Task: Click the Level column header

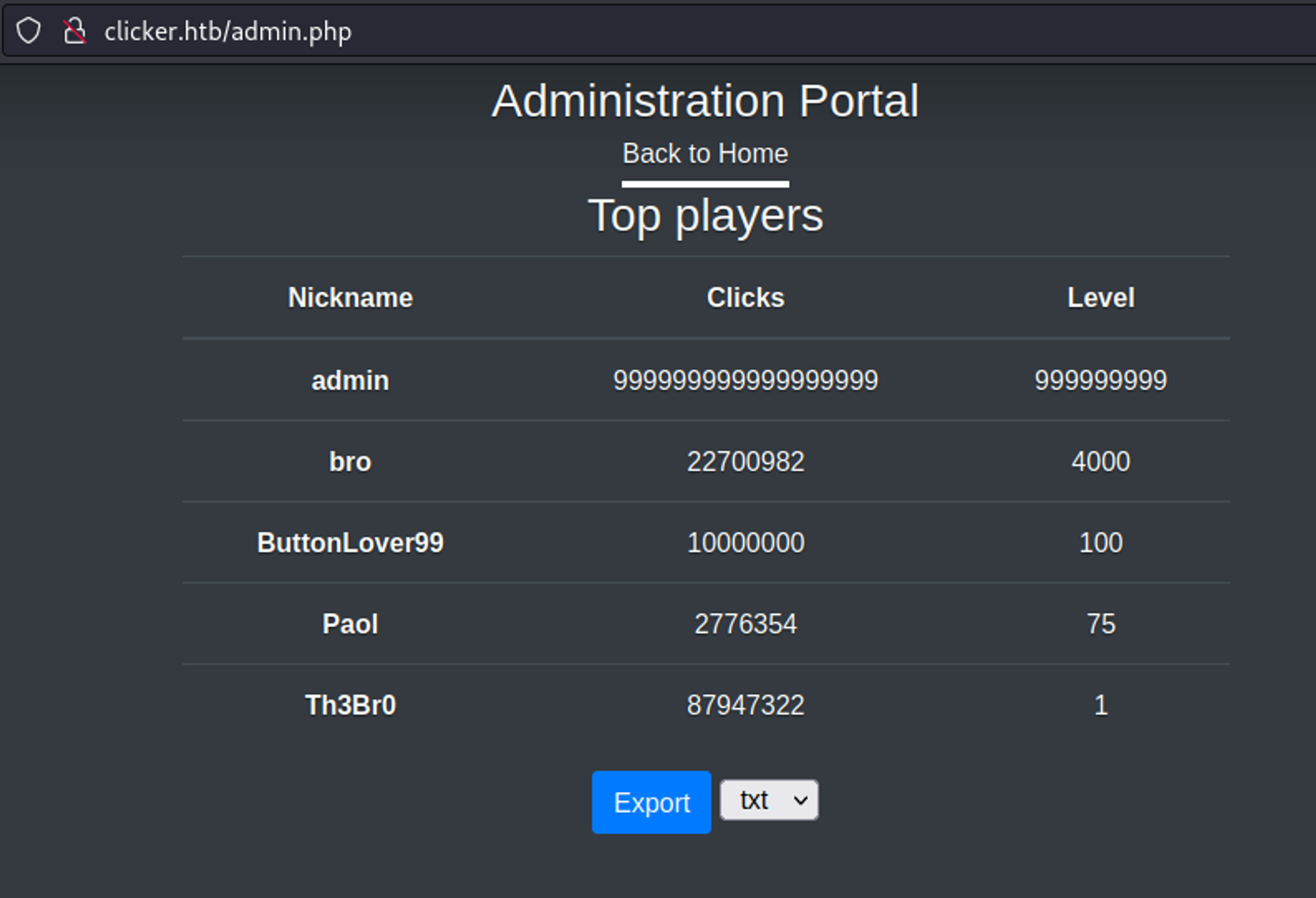Action: click(1100, 298)
